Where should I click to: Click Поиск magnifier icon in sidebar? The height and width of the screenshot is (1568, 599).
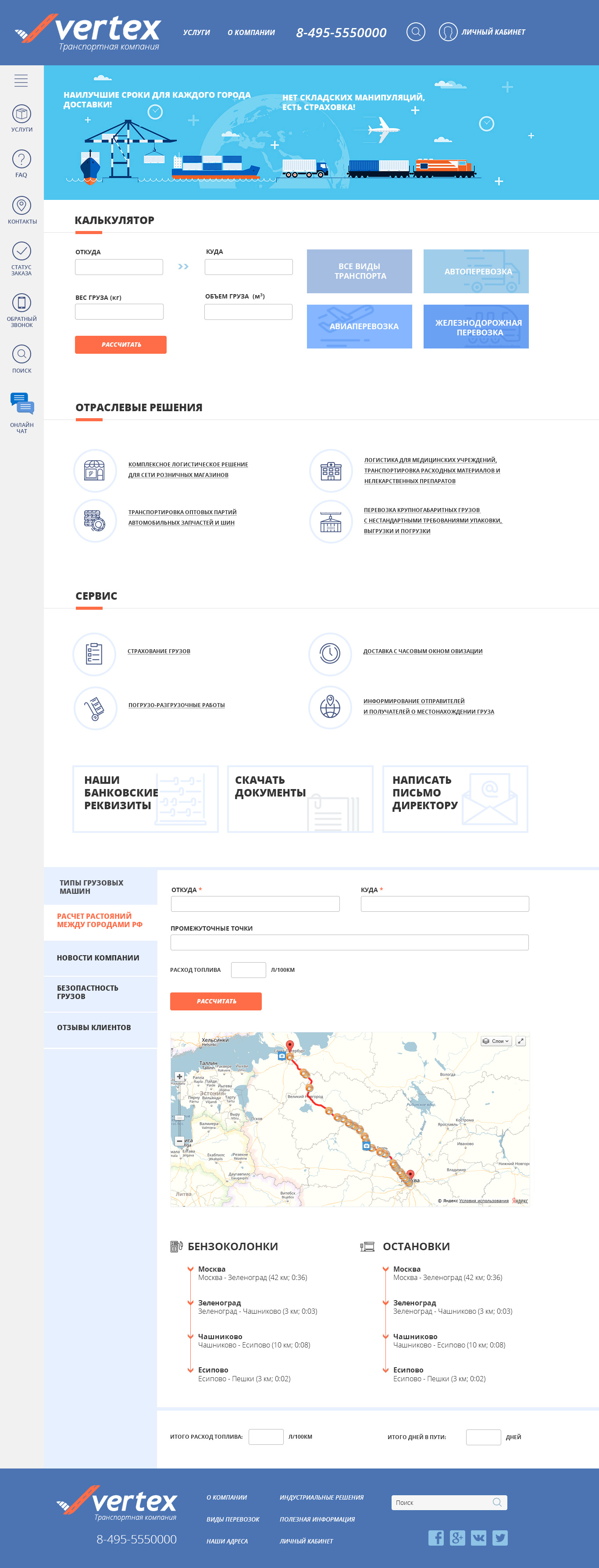point(21,354)
